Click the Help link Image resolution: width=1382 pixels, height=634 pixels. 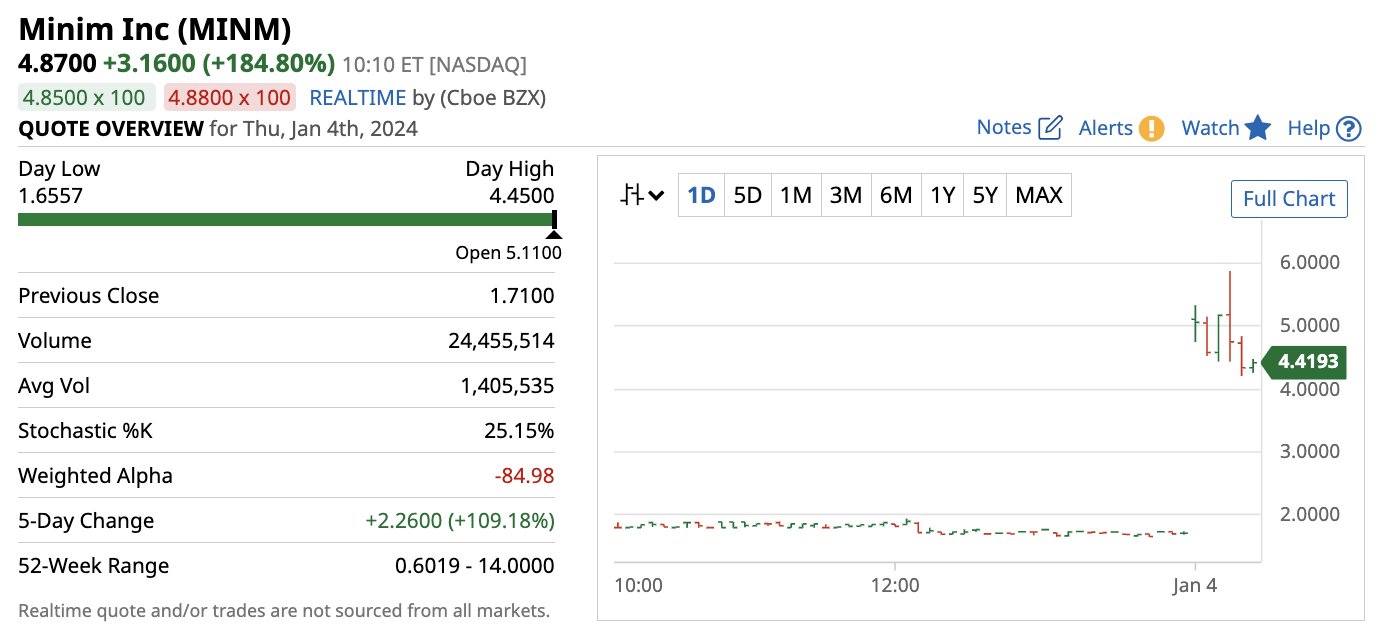coord(1309,128)
